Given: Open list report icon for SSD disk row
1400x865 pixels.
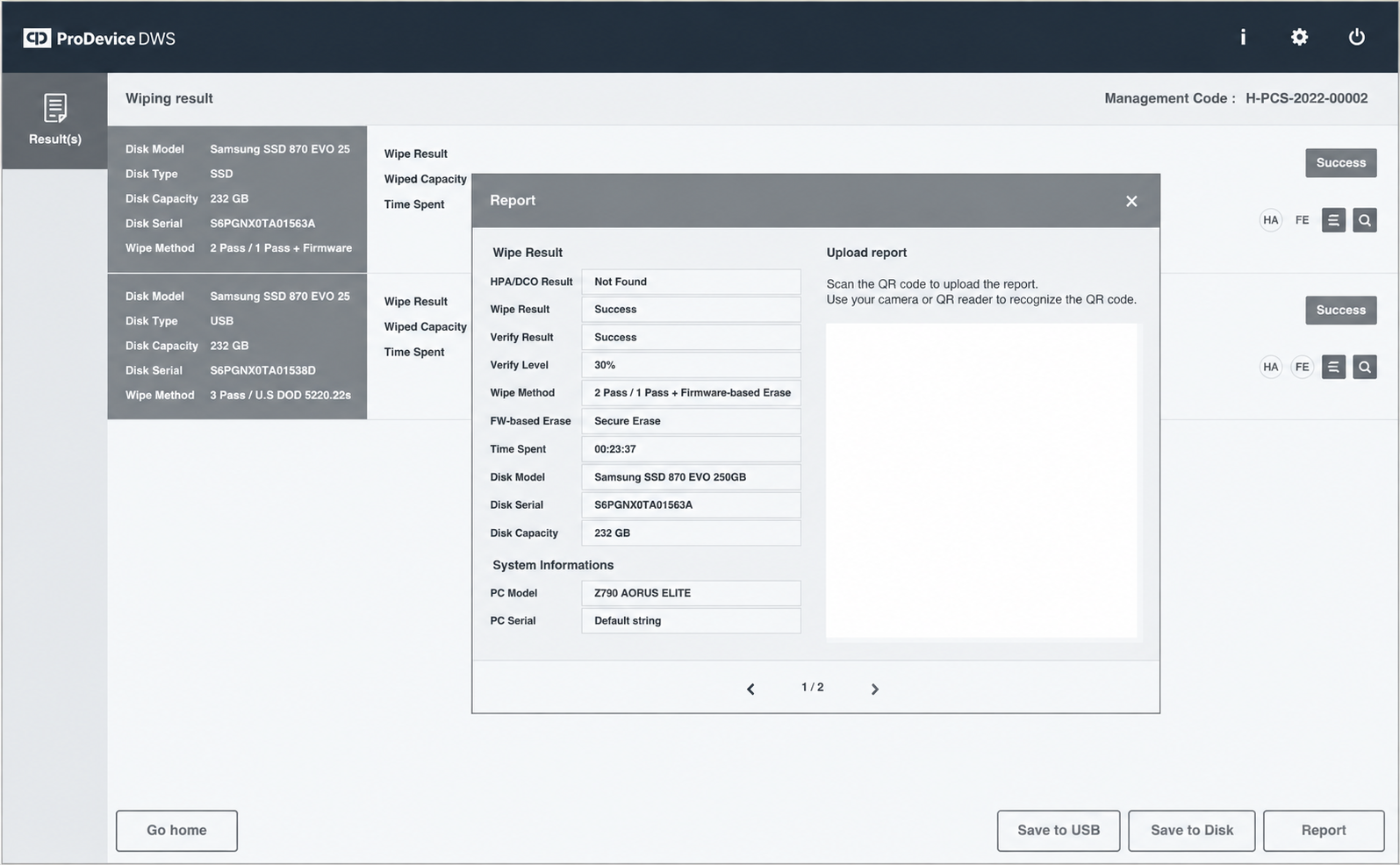Looking at the screenshot, I should [1333, 220].
